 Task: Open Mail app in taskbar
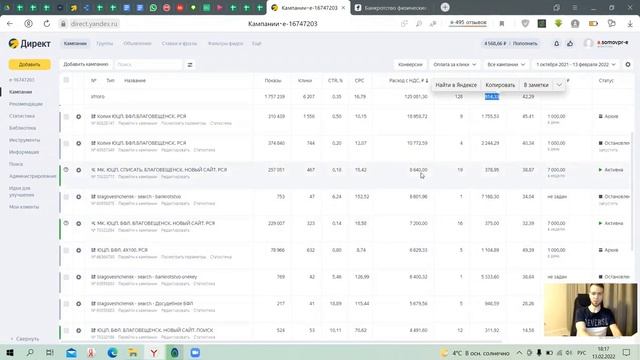(x=71, y=352)
